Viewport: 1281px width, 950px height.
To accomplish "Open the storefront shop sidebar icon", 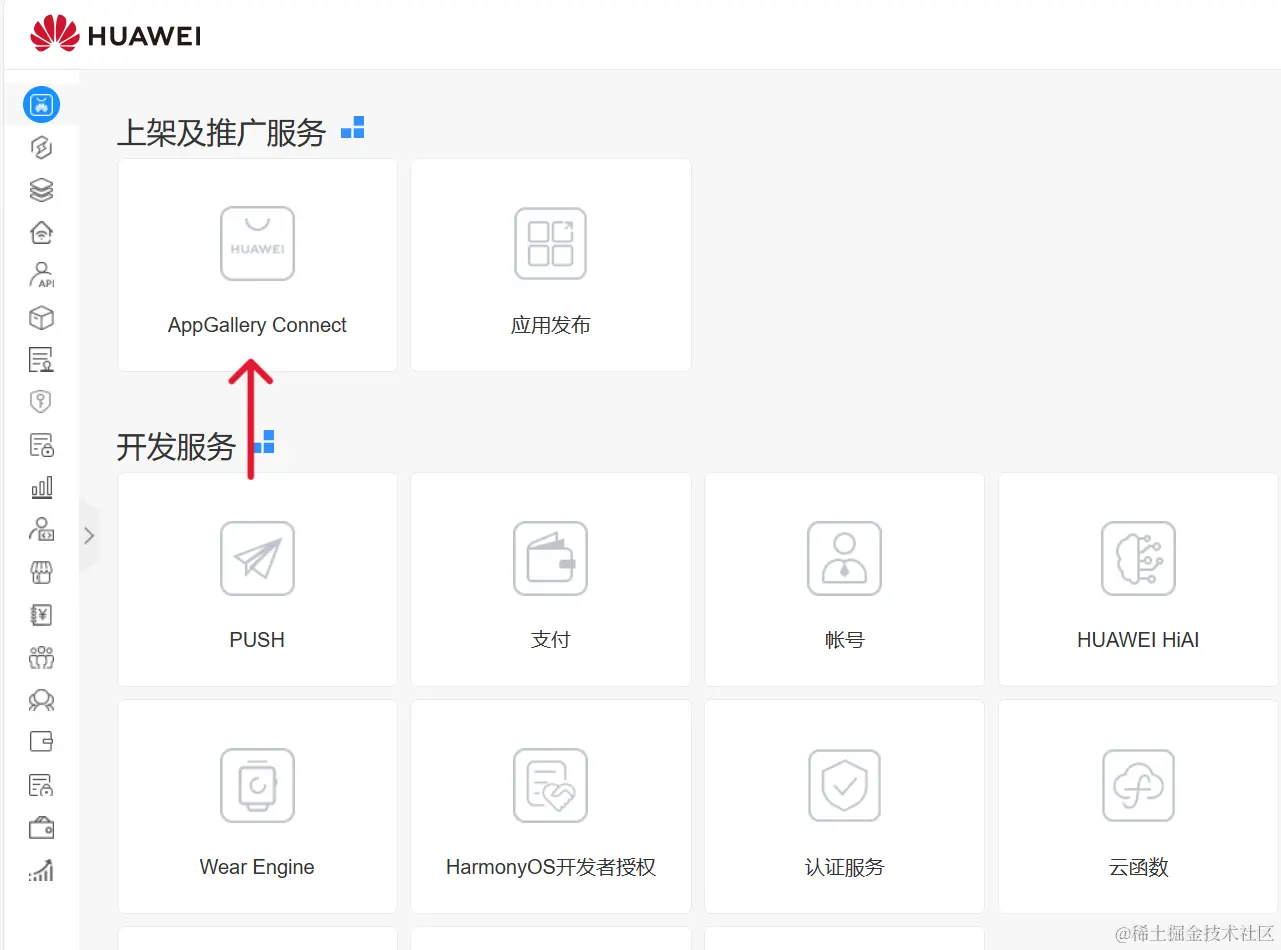I will [x=41, y=572].
